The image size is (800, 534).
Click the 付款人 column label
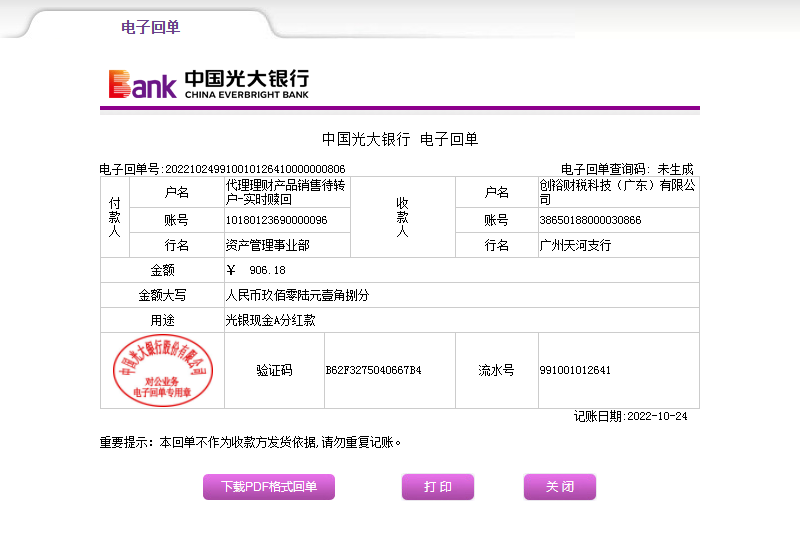pyautogui.click(x=115, y=217)
